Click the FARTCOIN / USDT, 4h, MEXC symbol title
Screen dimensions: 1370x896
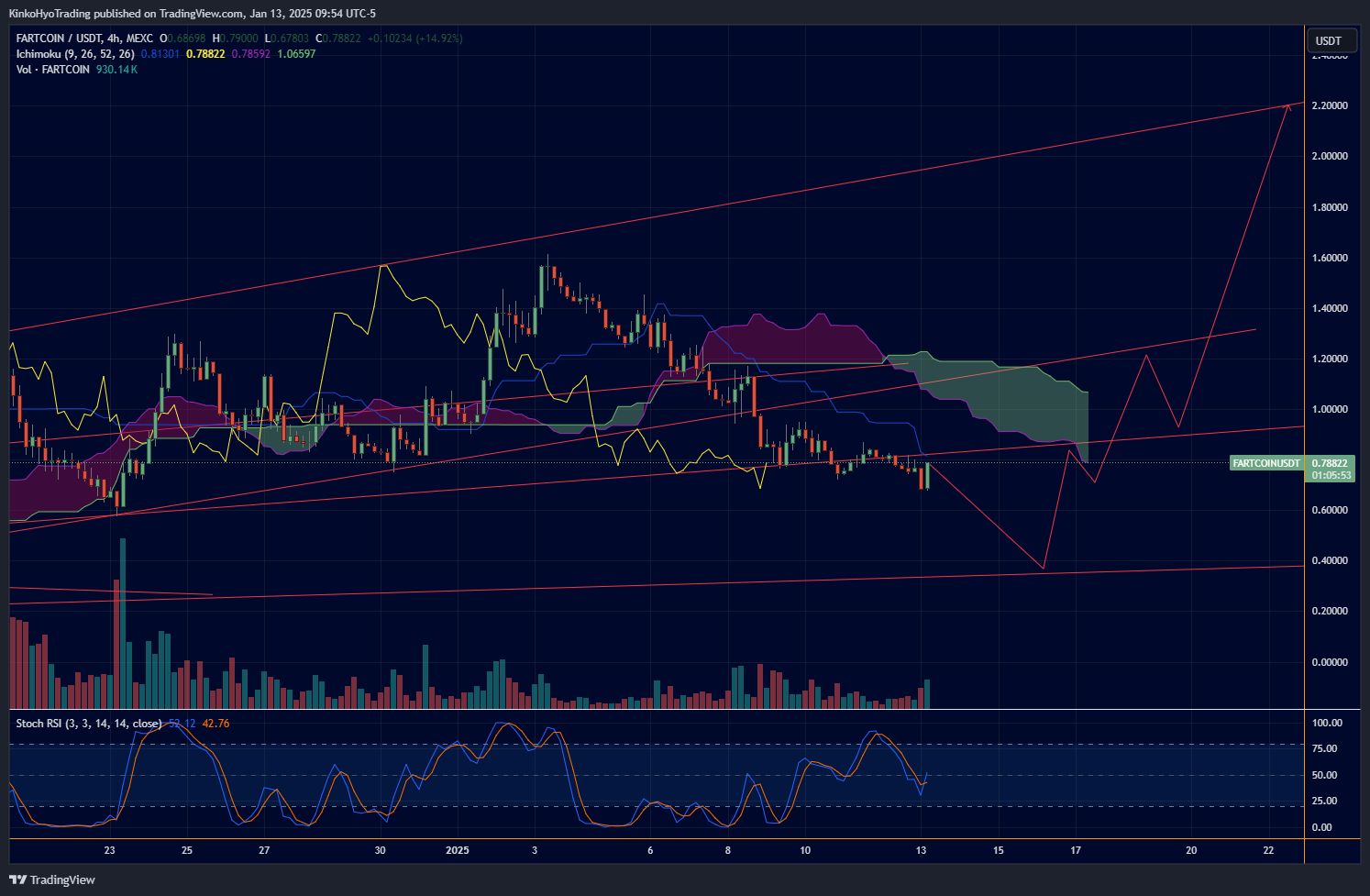(84, 39)
